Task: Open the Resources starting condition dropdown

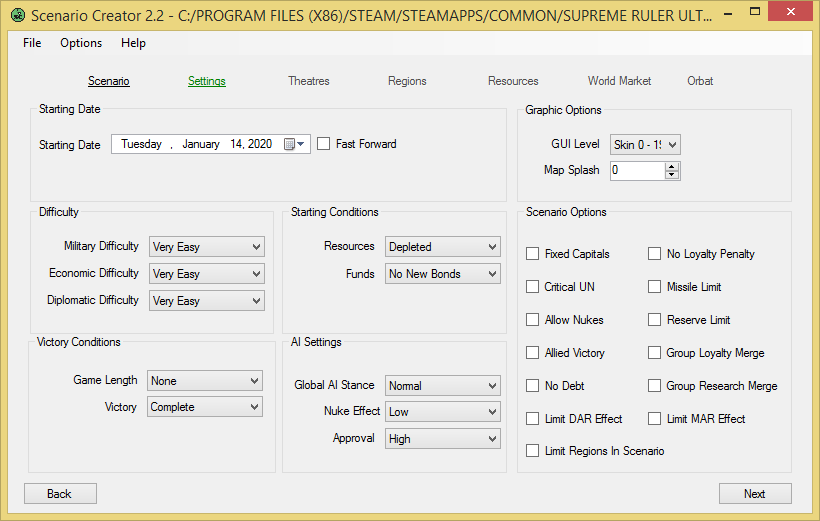Action: pyautogui.click(x=442, y=246)
